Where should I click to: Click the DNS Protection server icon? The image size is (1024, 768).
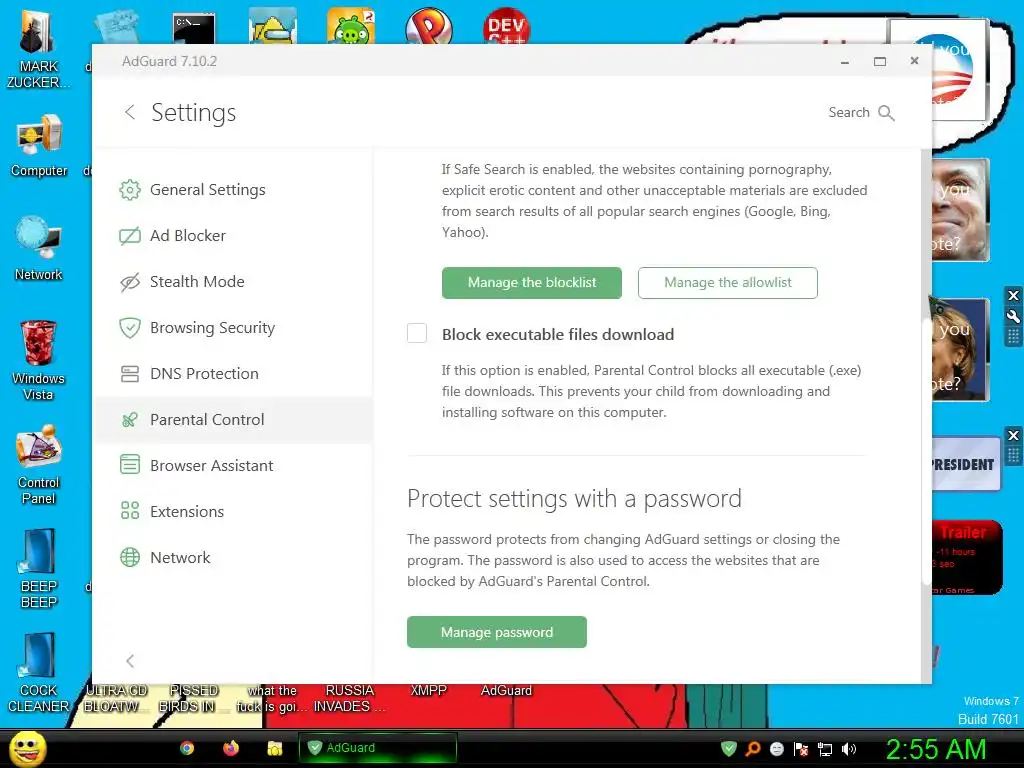click(x=130, y=374)
